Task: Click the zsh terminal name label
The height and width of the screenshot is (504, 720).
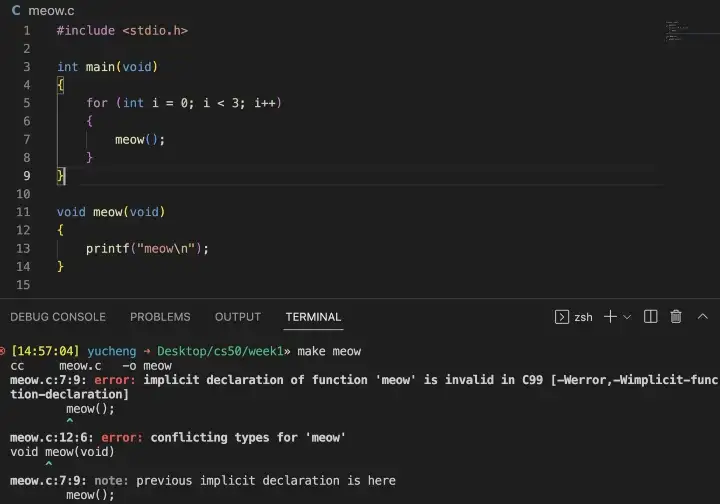Action: 583,317
